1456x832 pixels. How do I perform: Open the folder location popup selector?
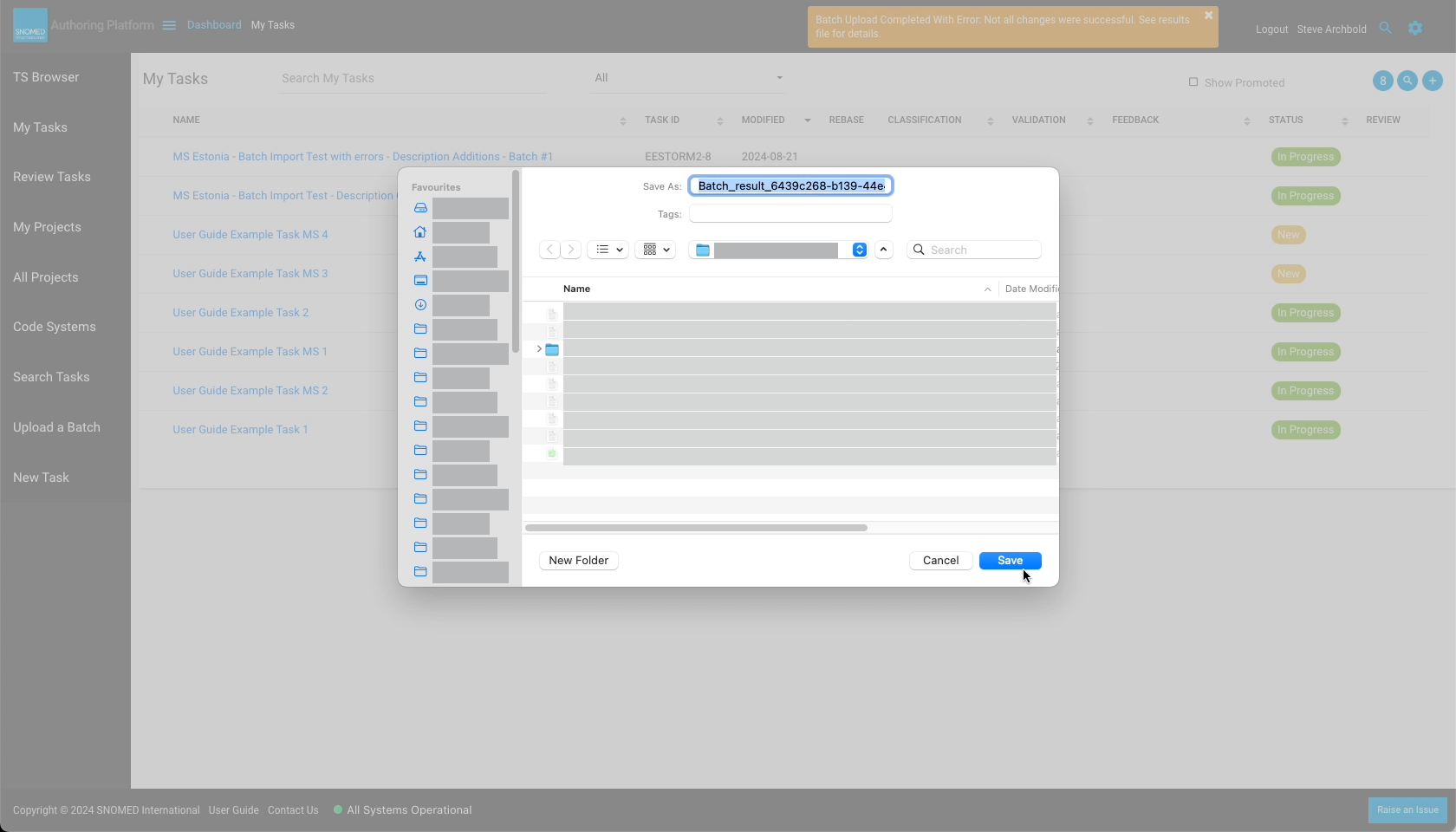click(x=778, y=250)
